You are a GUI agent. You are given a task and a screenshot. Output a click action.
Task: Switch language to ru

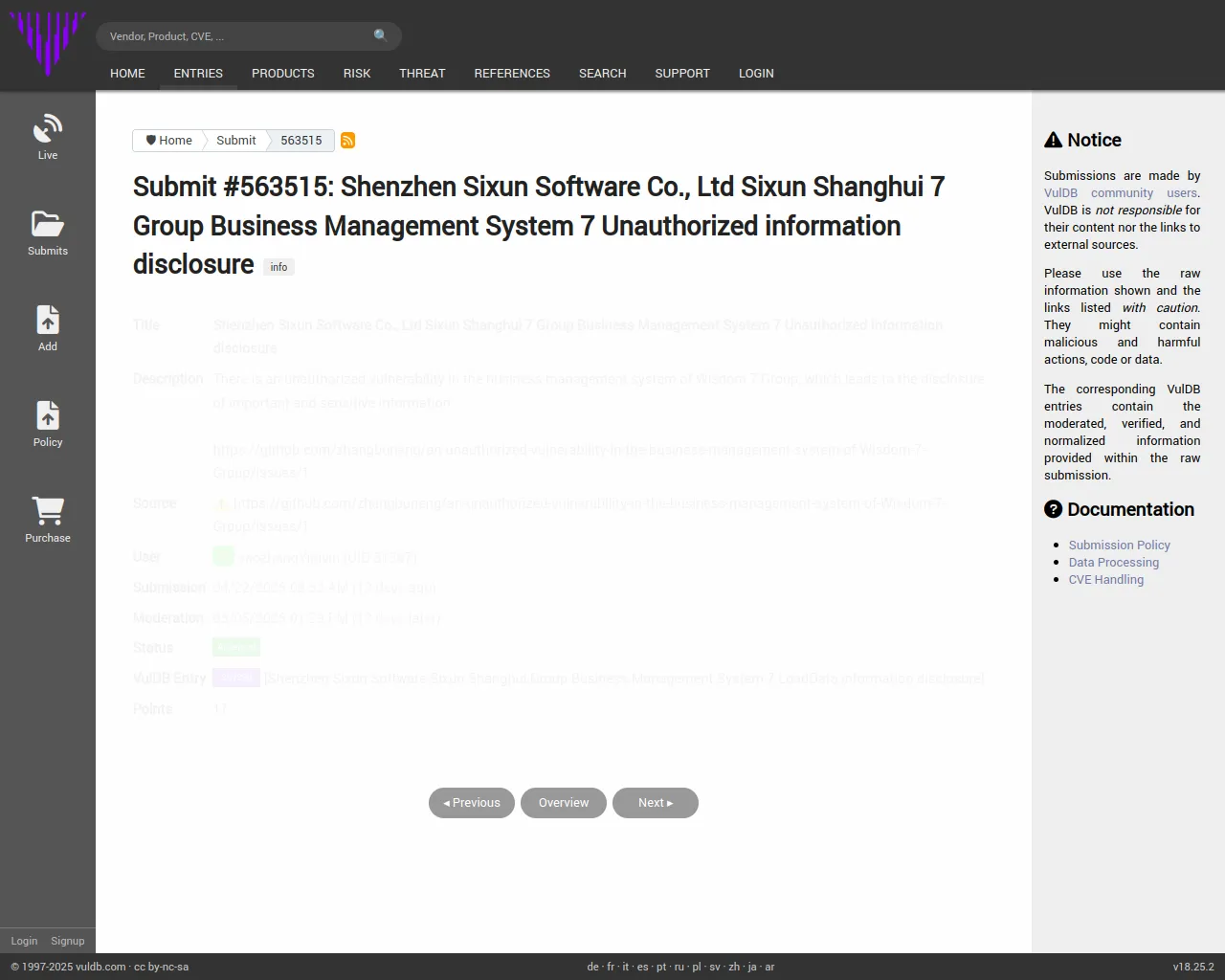pyautogui.click(x=679, y=967)
